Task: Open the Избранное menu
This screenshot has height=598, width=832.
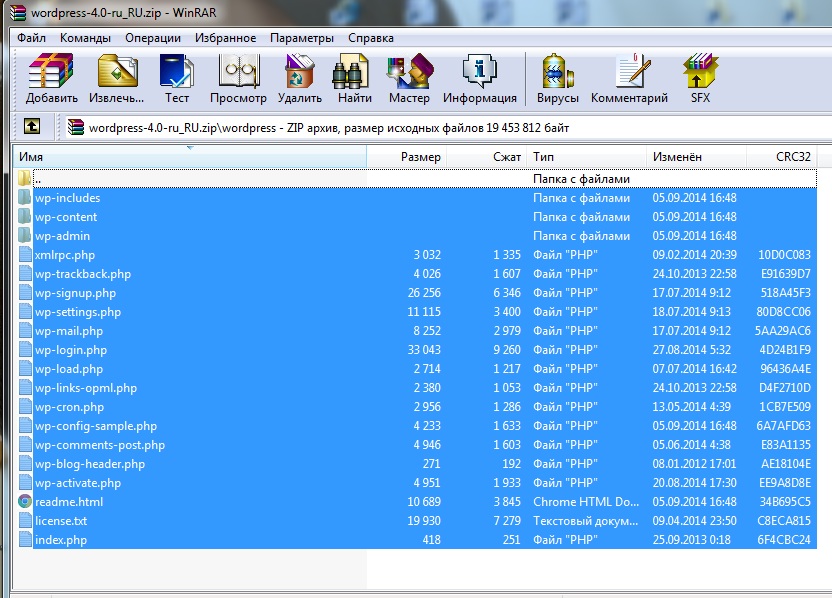Action: click(225, 38)
